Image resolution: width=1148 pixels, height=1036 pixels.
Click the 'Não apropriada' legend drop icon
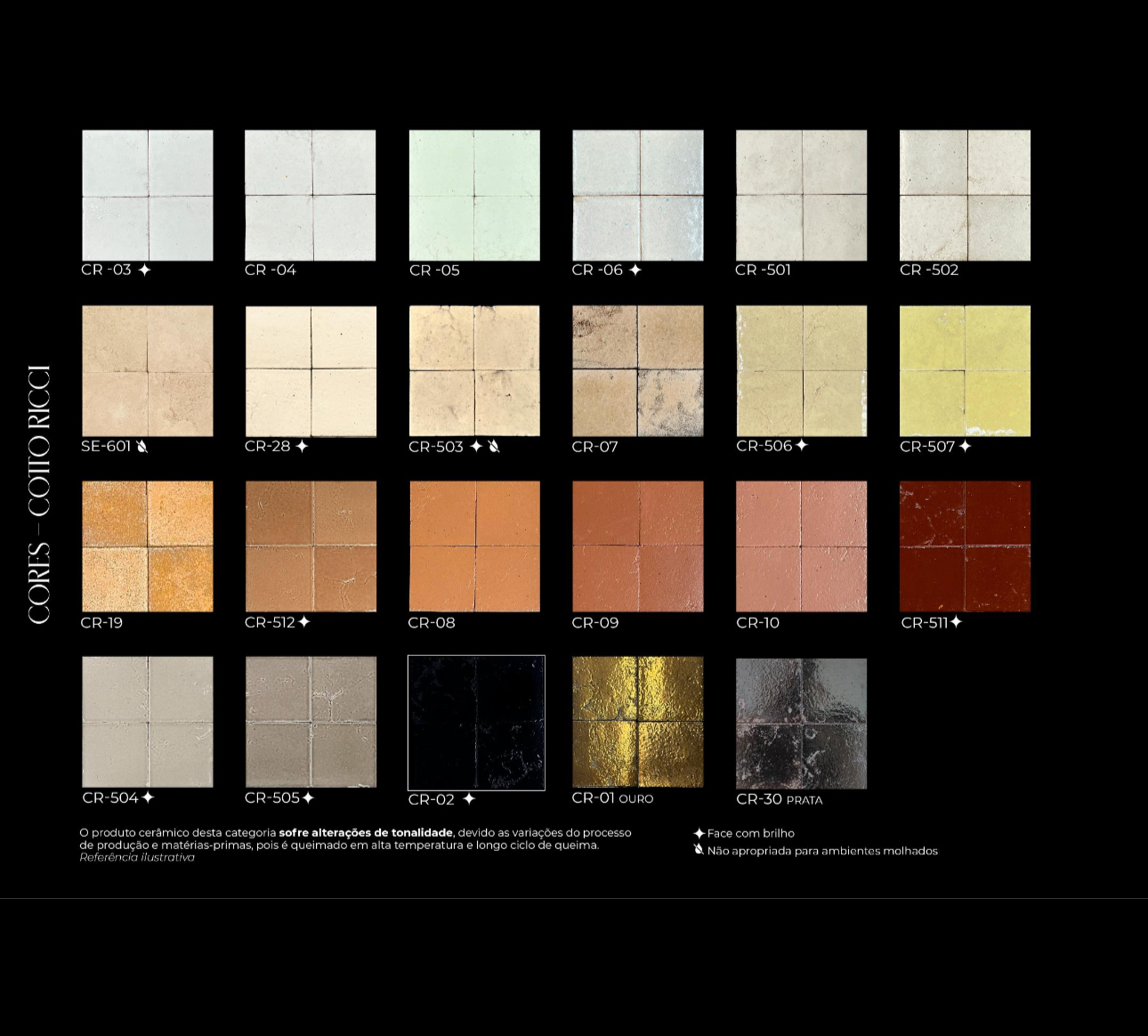point(699,850)
